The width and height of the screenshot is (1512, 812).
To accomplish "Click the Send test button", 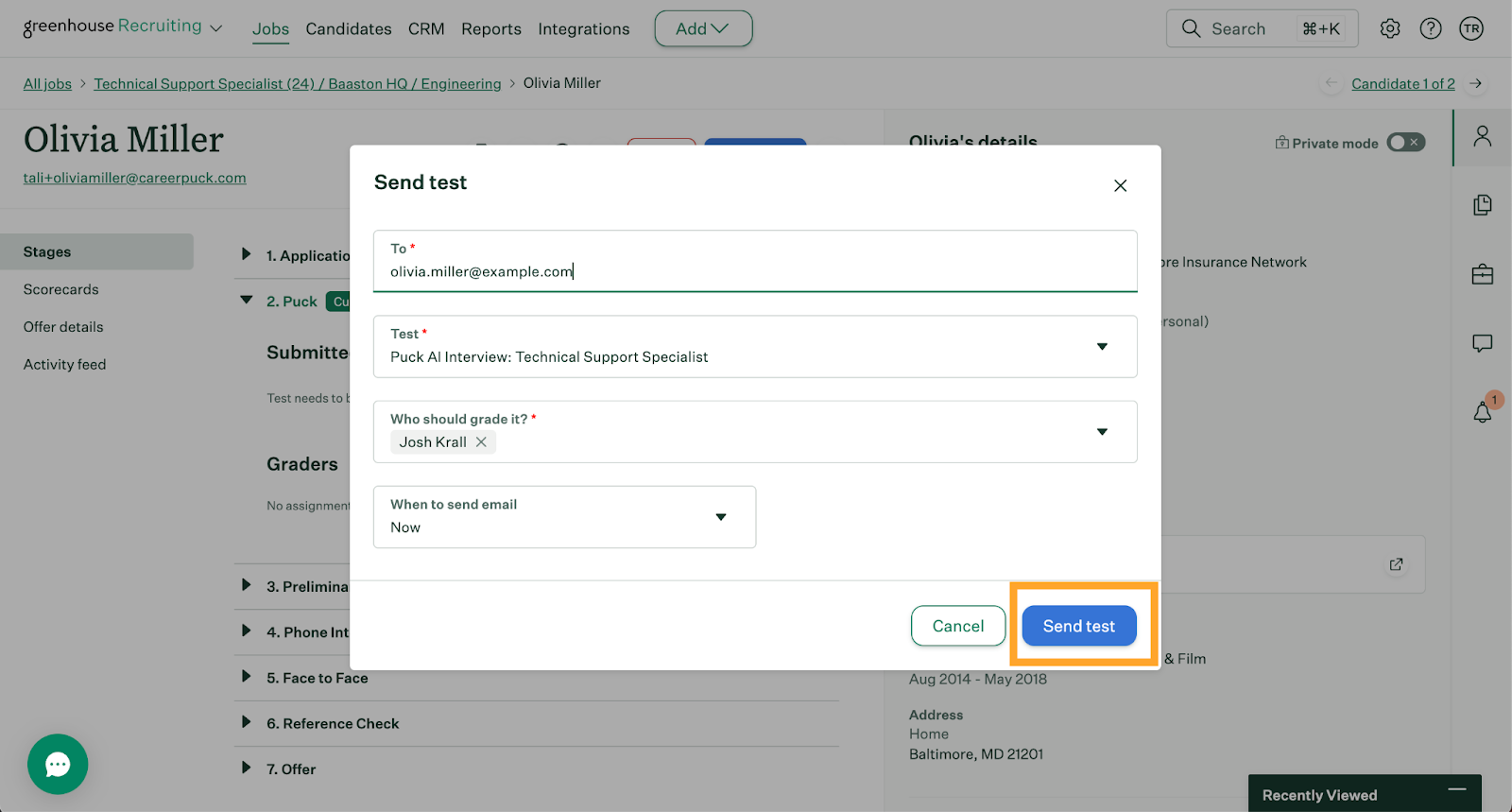I will [1078, 626].
